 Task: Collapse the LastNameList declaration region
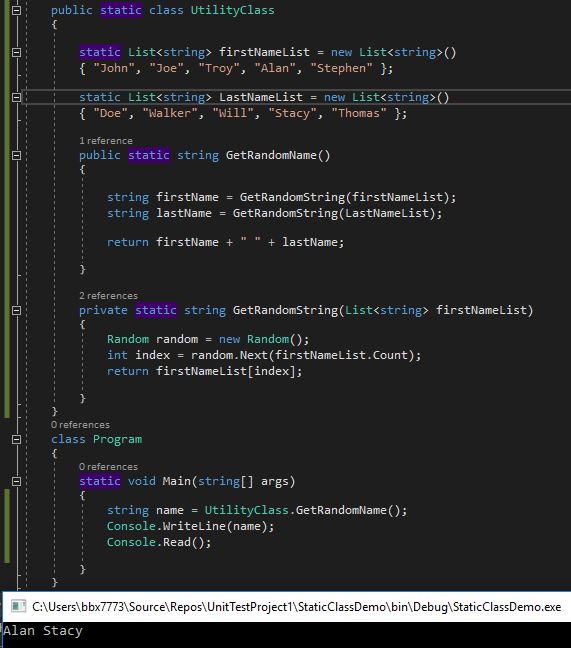click(x=16, y=98)
